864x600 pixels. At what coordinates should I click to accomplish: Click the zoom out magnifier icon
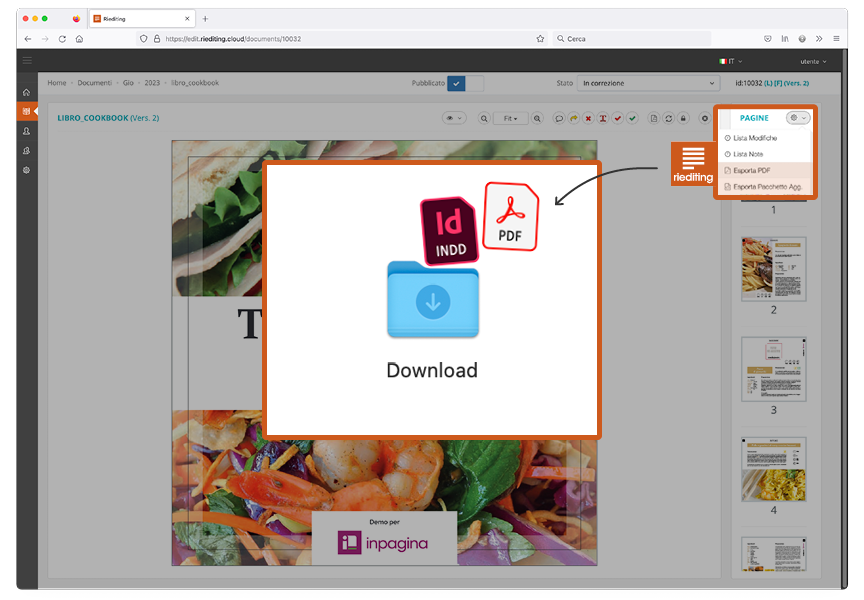[484, 118]
